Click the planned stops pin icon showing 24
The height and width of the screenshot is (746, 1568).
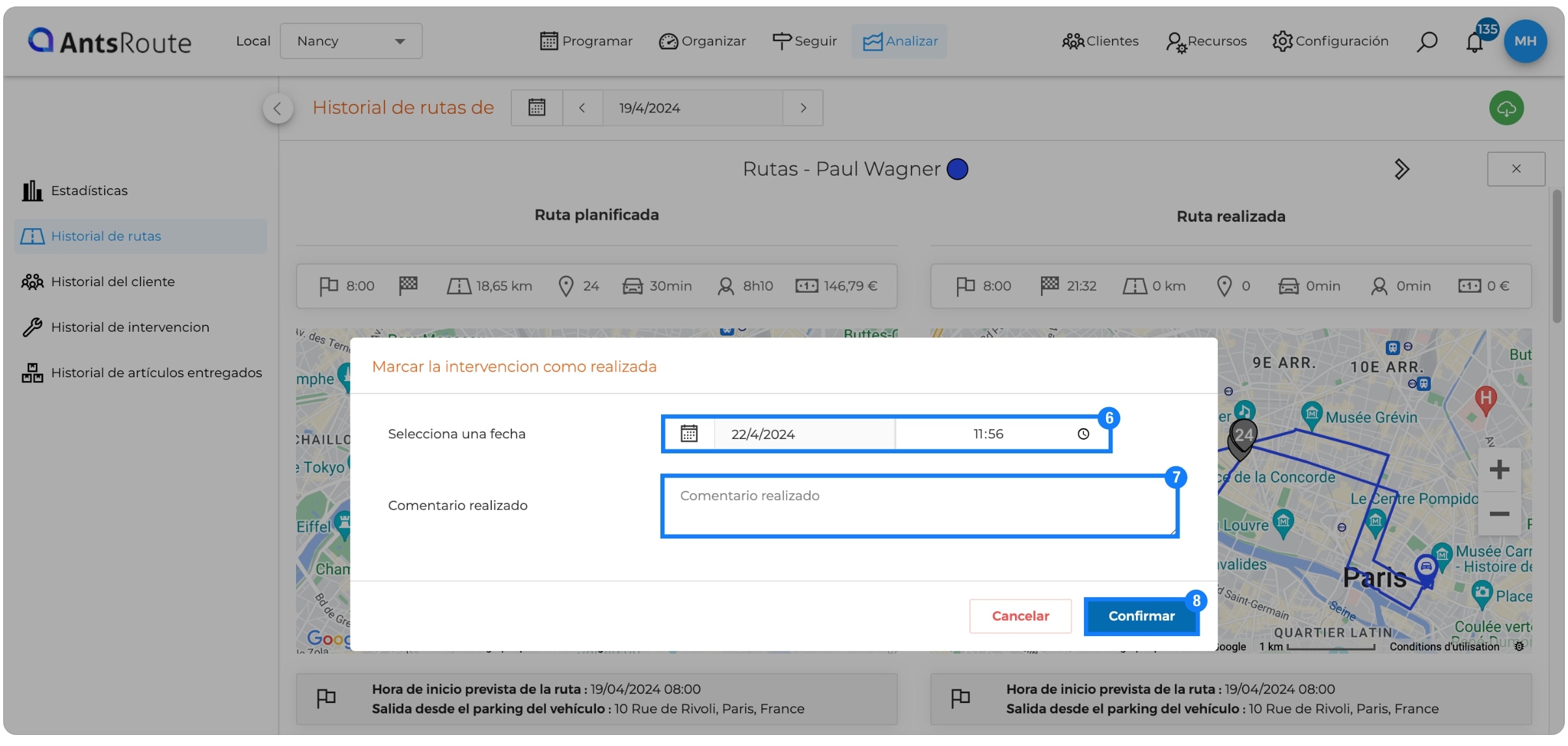pos(566,286)
